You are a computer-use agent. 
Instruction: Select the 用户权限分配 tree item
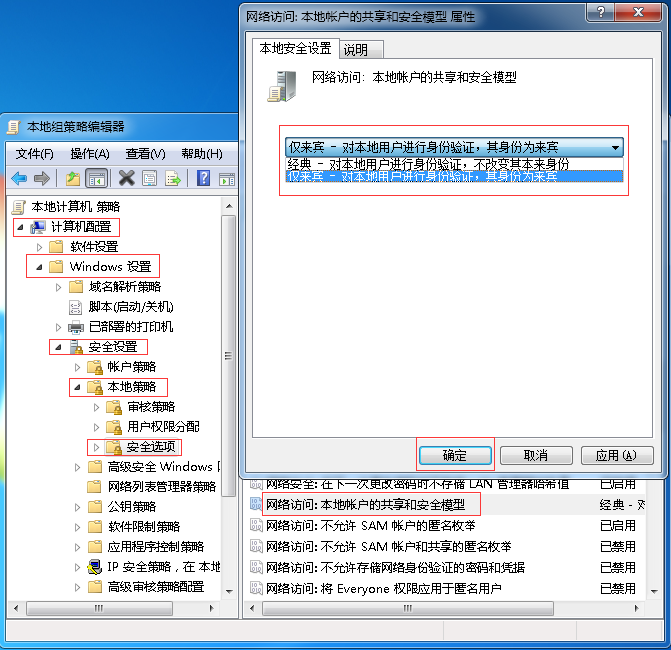(x=163, y=427)
